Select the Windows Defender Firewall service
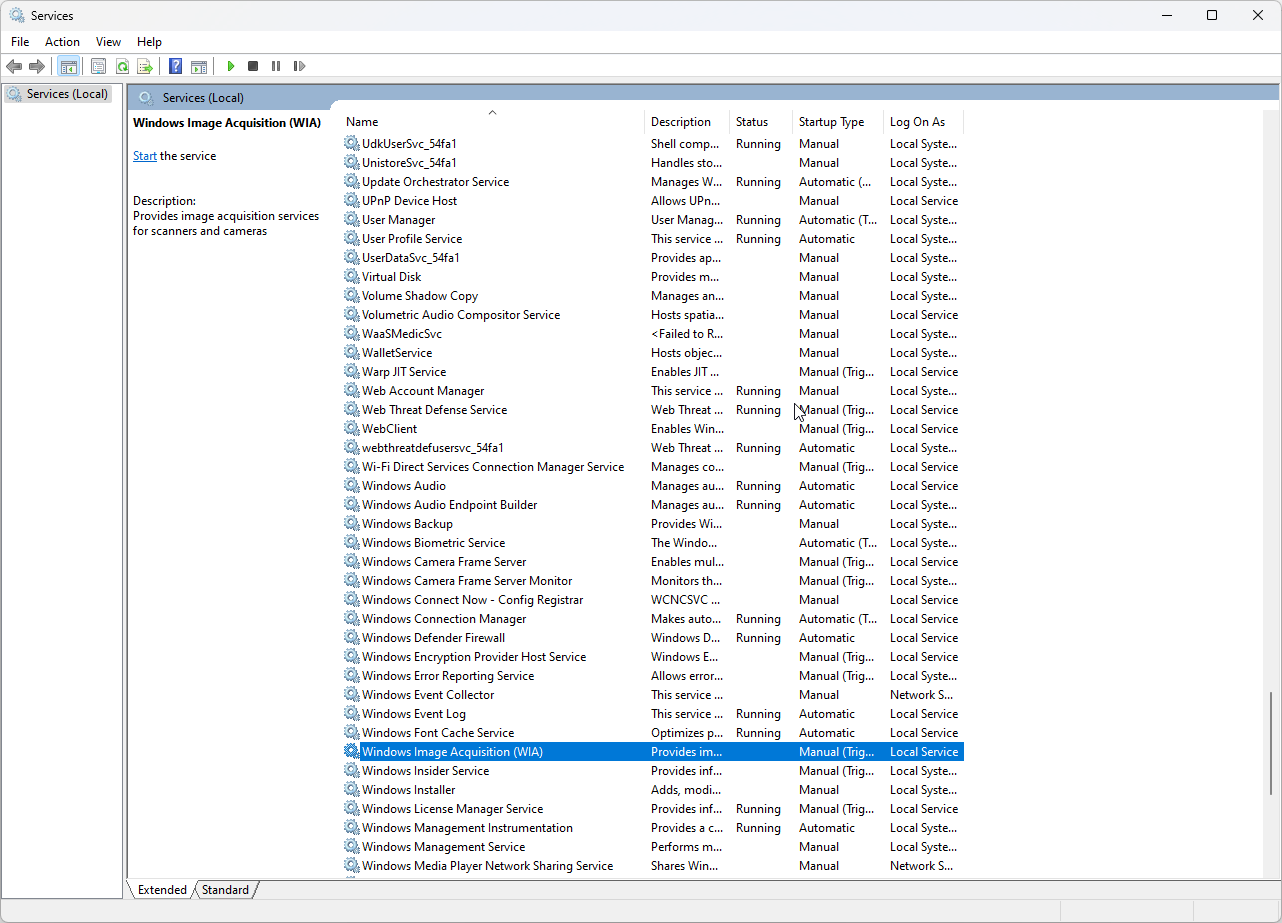 tap(433, 638)
